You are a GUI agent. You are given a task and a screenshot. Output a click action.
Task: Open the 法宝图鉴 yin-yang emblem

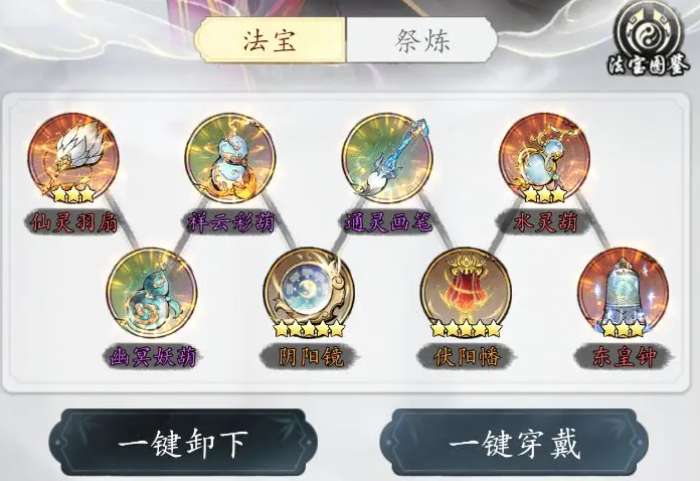pos(648,39)
